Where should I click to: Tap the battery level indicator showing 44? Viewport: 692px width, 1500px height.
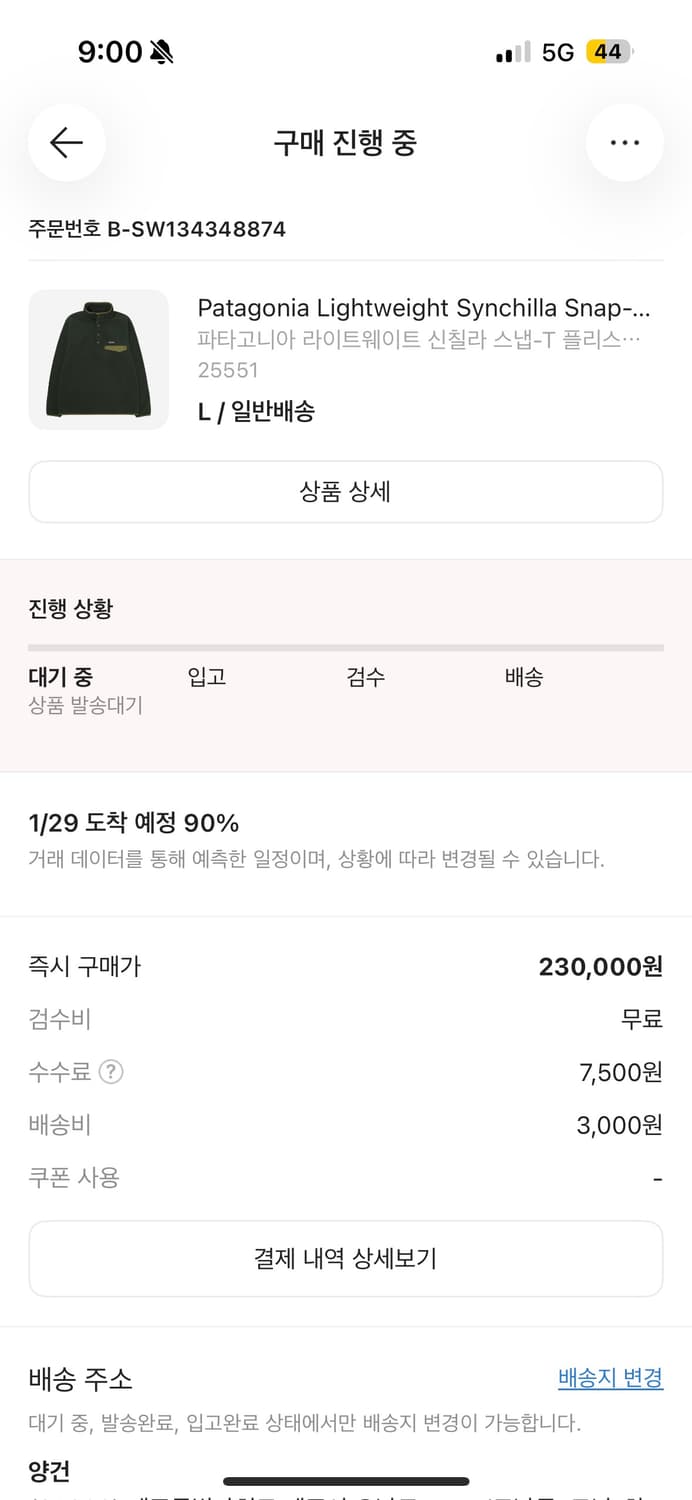coord(608,51)
